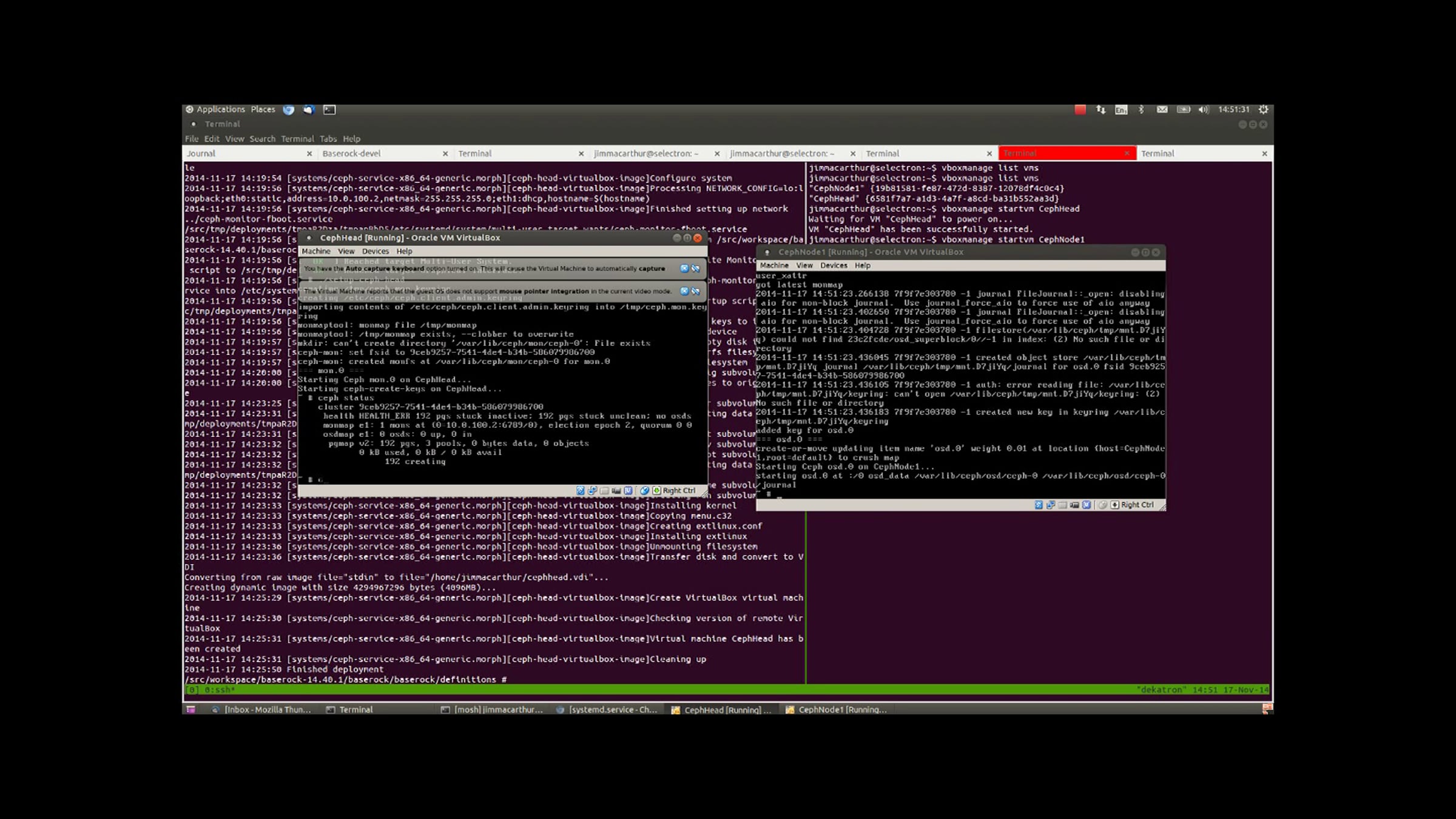Click the CephHead VirtualBox window title bar
1456x819 pixels.
(x=502, y=238)
